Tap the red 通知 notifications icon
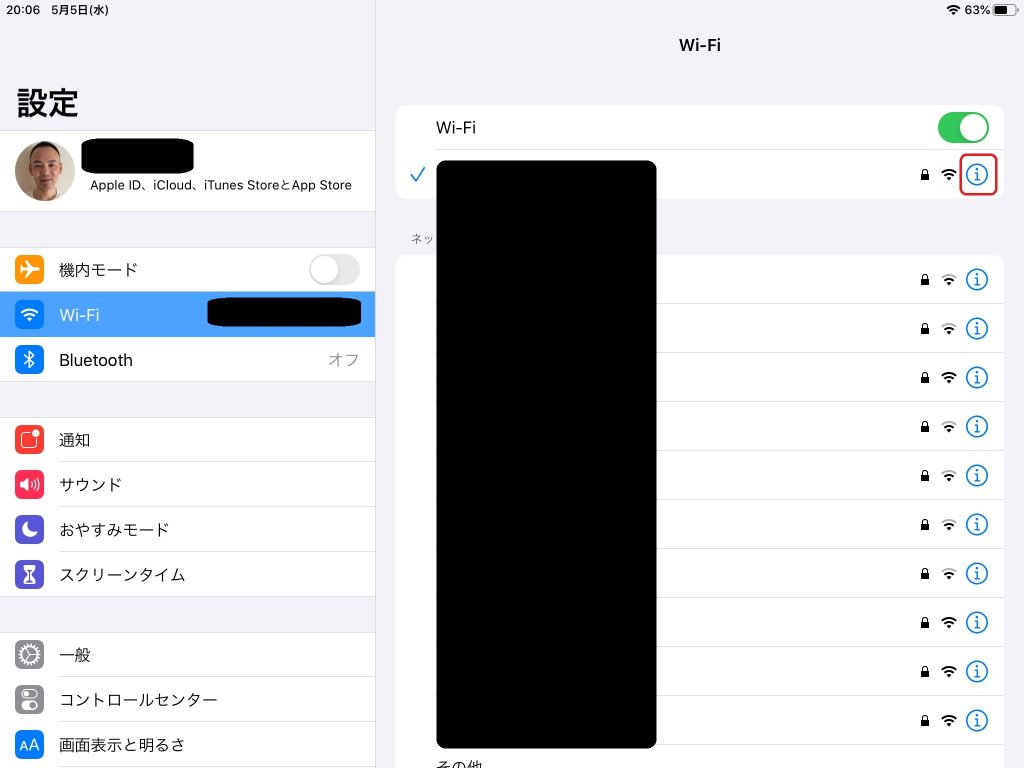 (30, 440)
